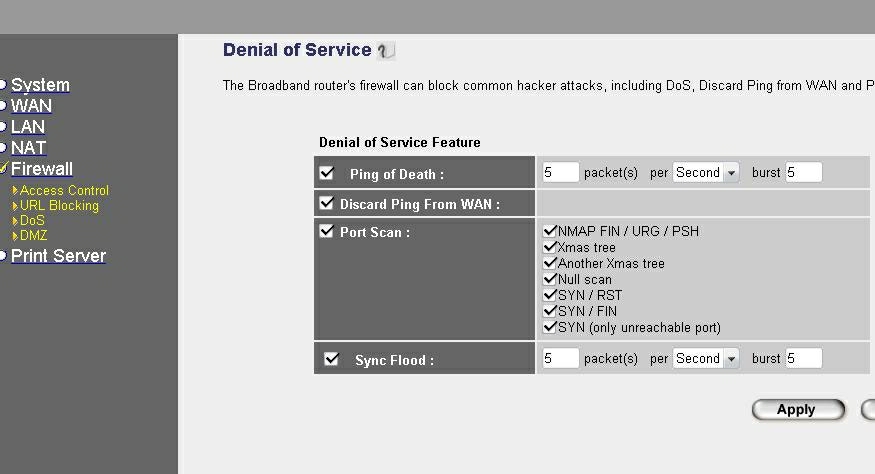The image size is (875, 474).
Task: Go to the NAT menu
Action: (x=28, y=148)
